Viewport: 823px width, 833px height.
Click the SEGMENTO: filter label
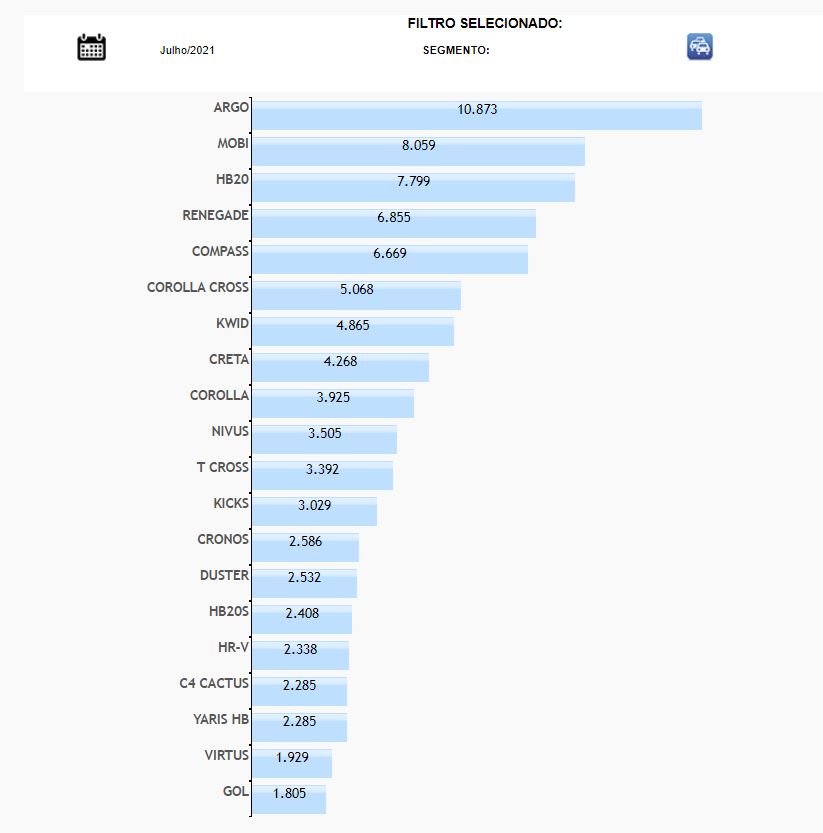point(456,50)
